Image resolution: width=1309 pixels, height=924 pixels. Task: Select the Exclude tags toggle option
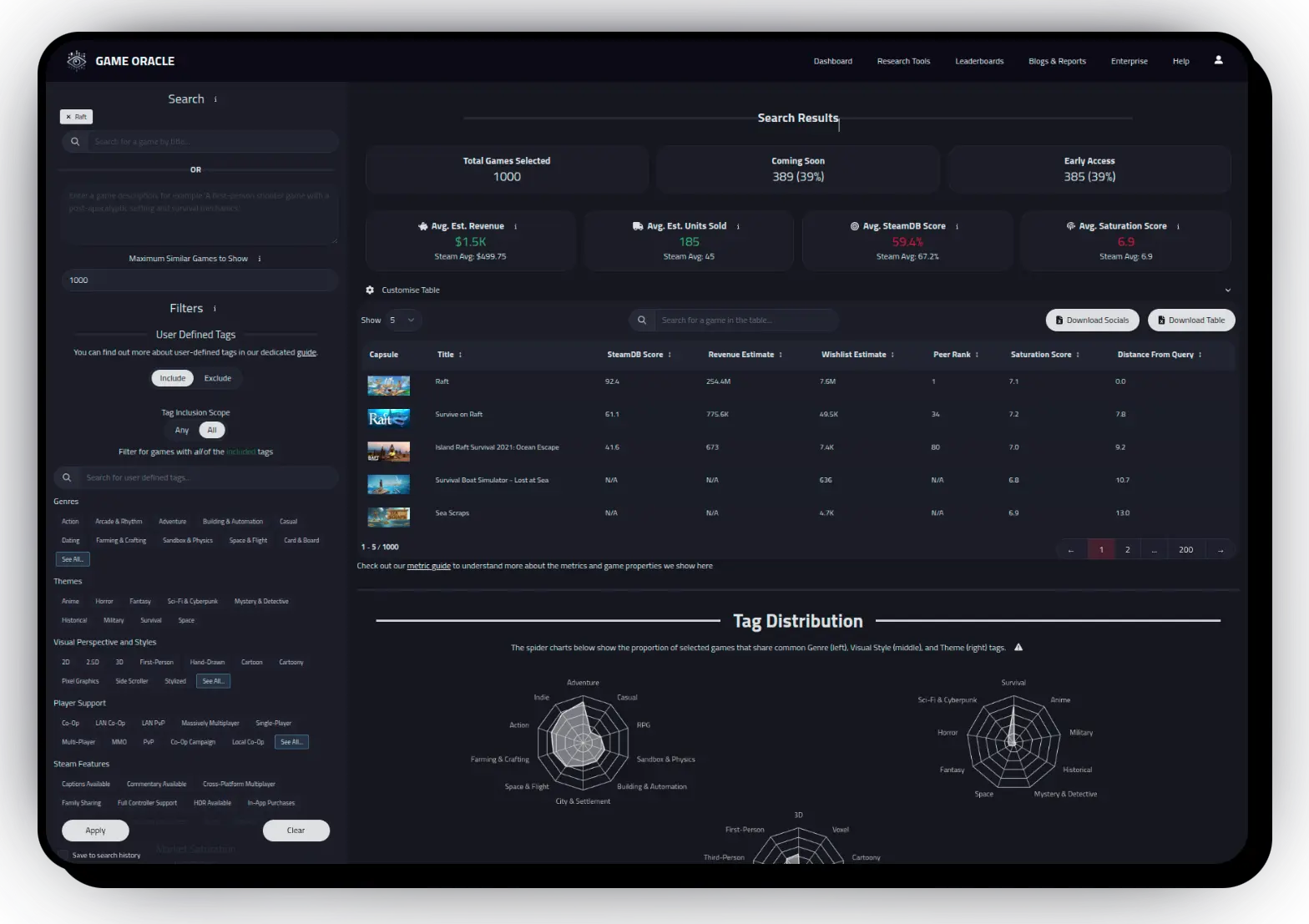[x=218, y=378]
